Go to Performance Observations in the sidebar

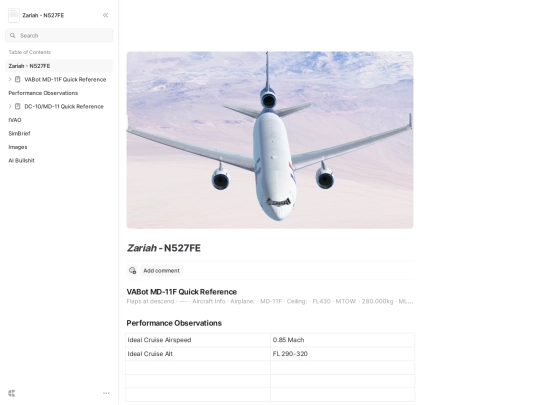click(x=43, y=93)
